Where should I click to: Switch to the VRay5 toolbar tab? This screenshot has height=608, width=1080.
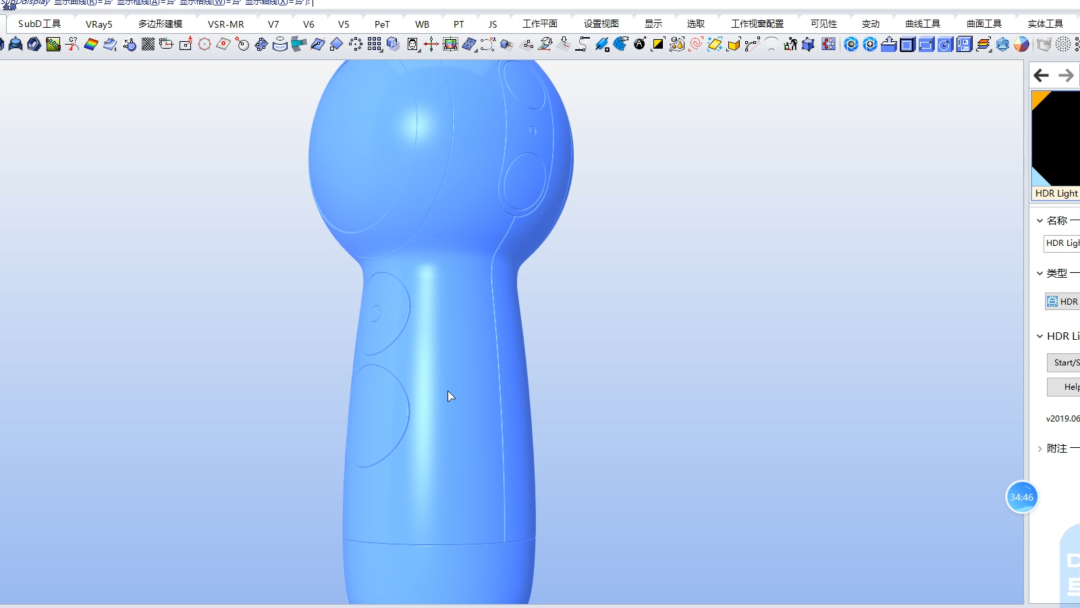tap(98, 23)
